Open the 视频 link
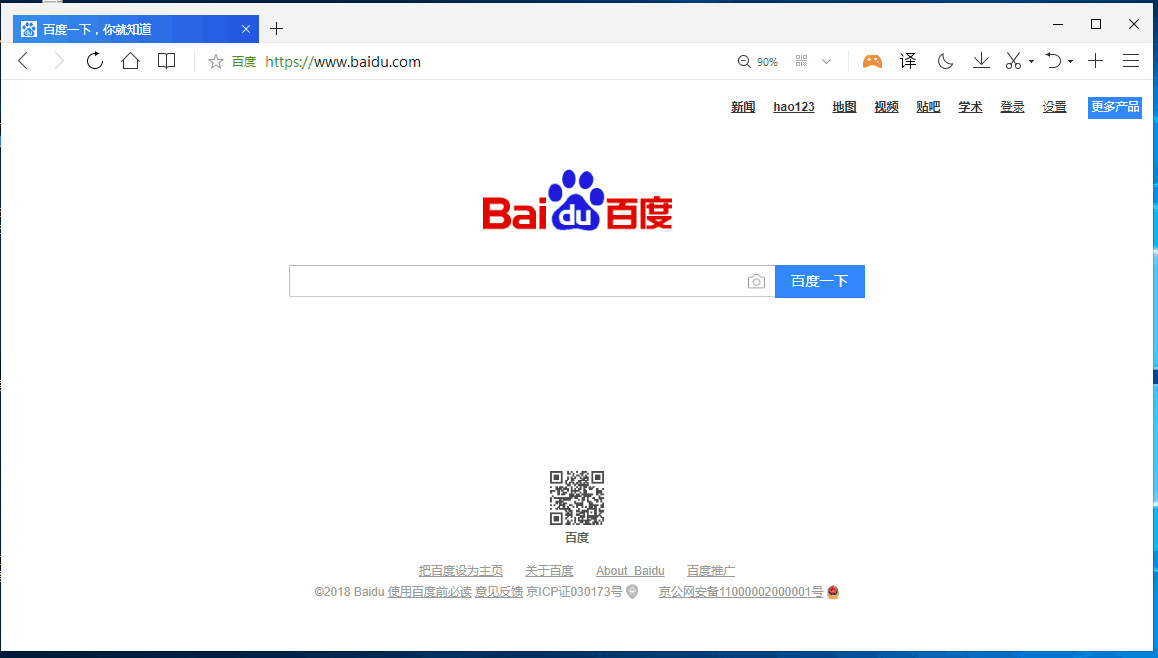The width and height of the screenshot is (1158, 658). pyautogui.click(x=886, y=107)
